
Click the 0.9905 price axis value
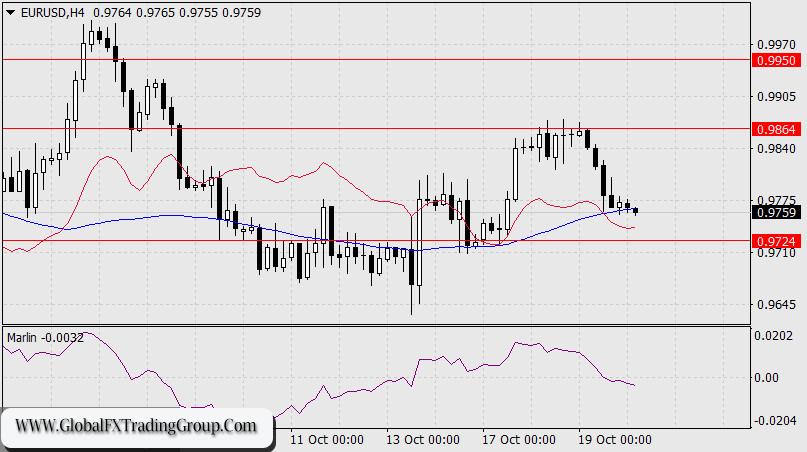pos(776,97)
